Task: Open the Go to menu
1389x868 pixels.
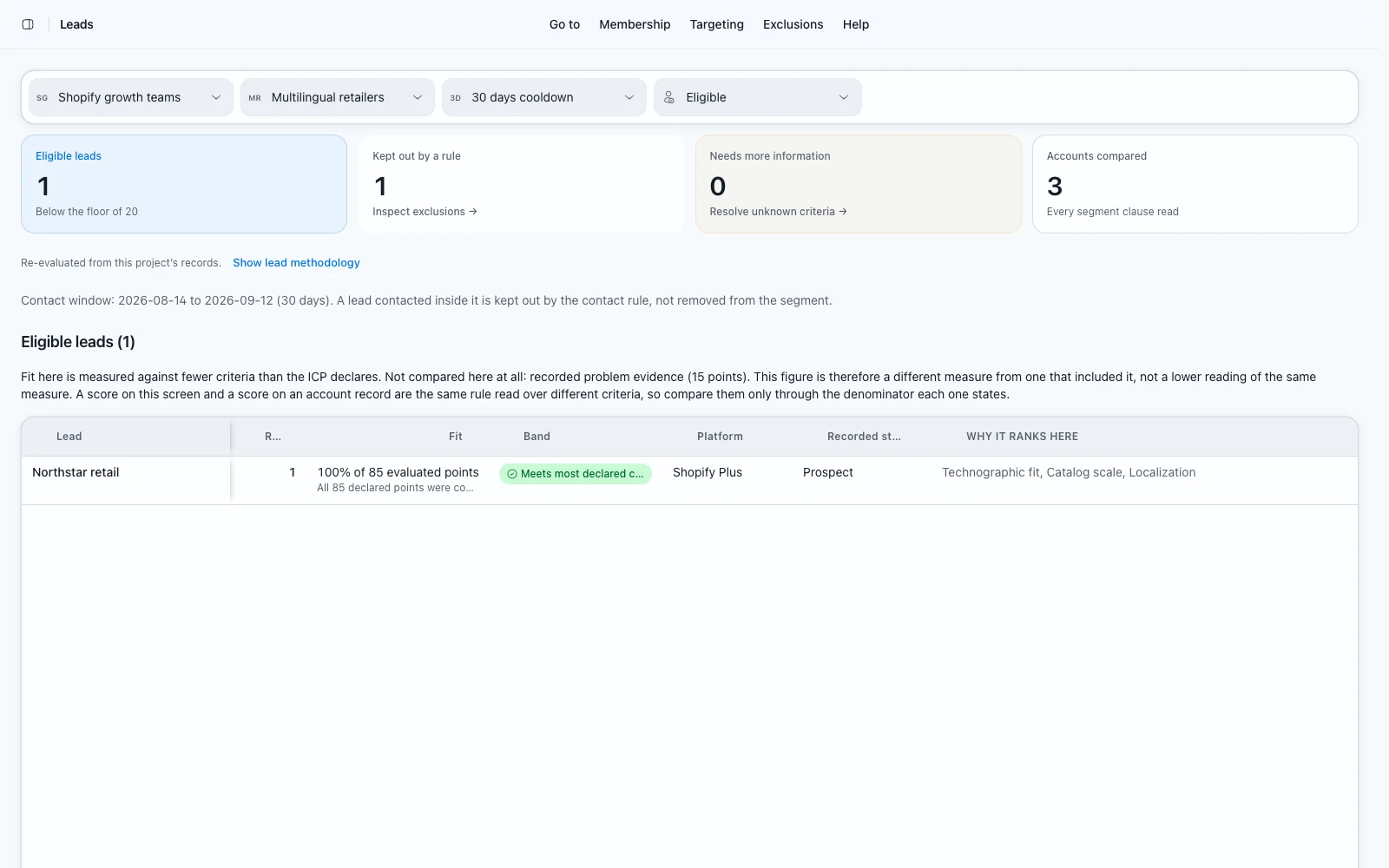Action: pos(564,24)
